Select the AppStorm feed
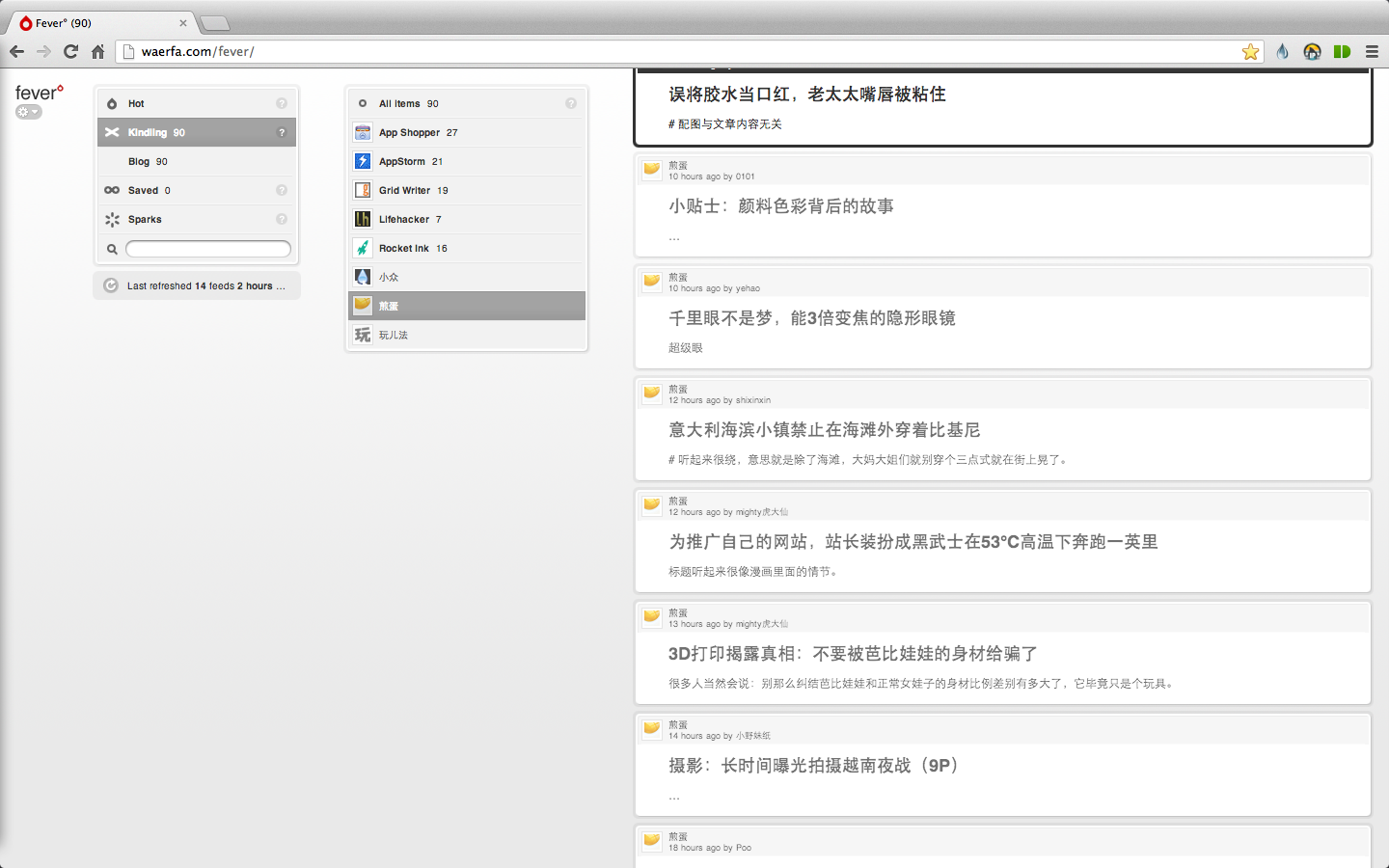 point(467,161)
